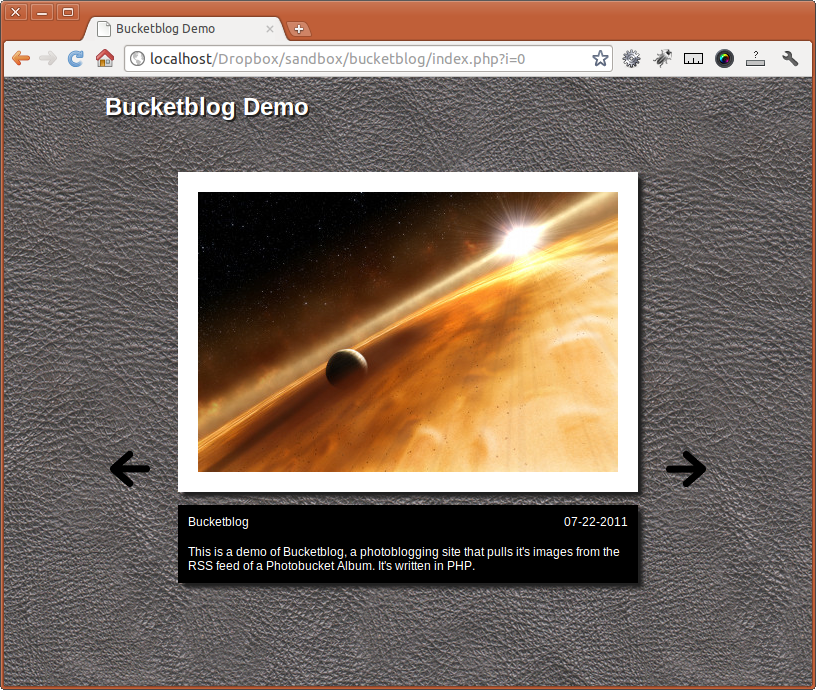Click the question mark extension icon
816x690 pixels.
pyautogui.click(x=755, y=58)
